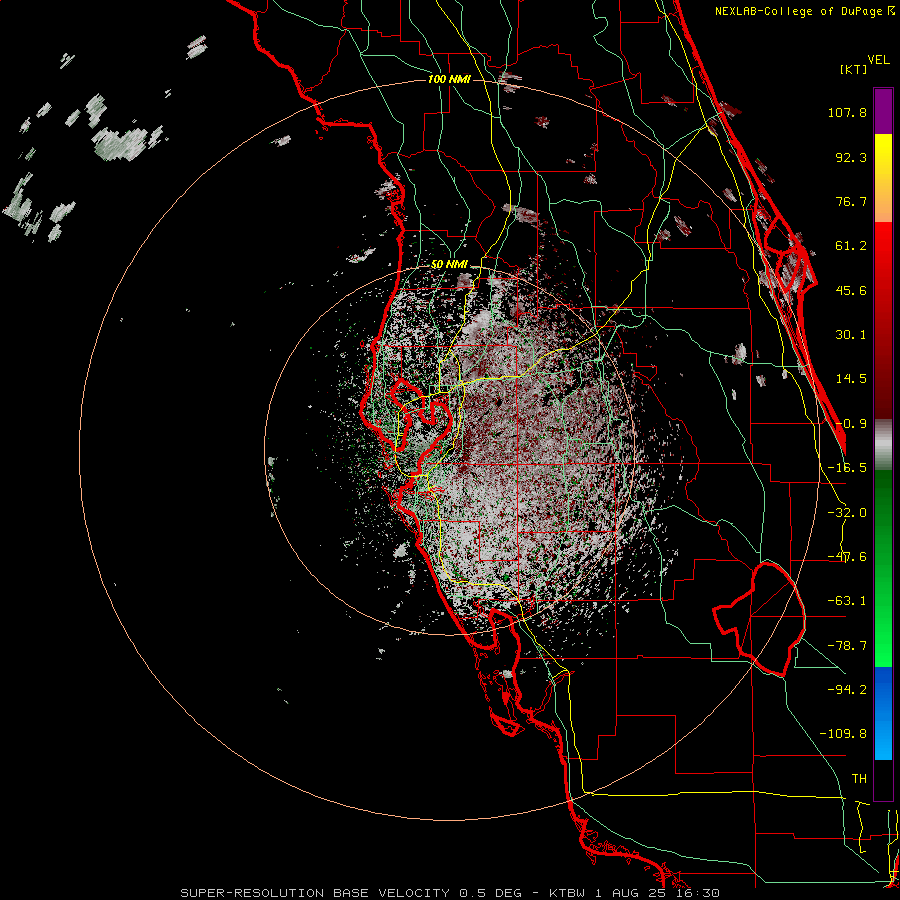Click the purple segment of velocity color bar
900x900 pixels.
883,111
